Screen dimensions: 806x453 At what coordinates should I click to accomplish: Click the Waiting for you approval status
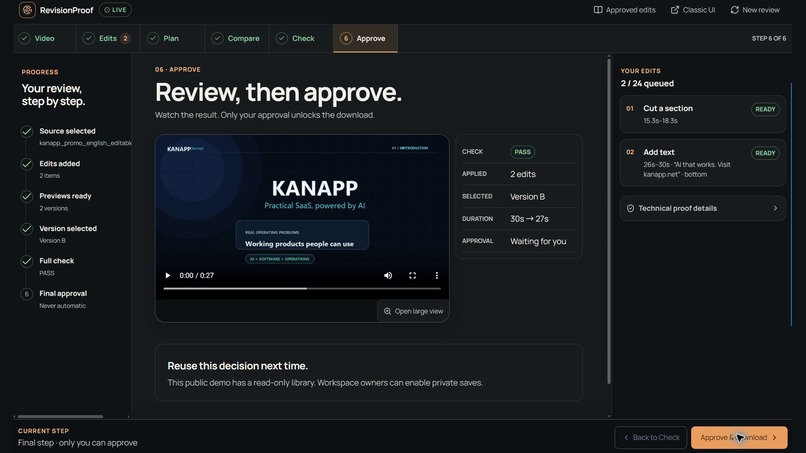coord(538,242)
